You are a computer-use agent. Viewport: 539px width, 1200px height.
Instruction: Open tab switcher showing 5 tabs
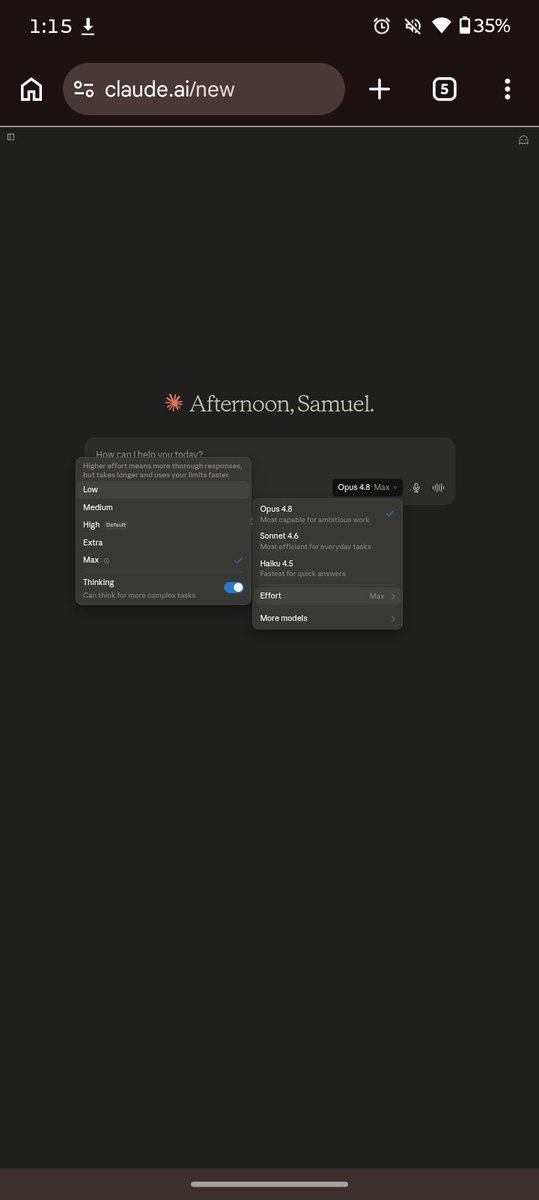445,90
